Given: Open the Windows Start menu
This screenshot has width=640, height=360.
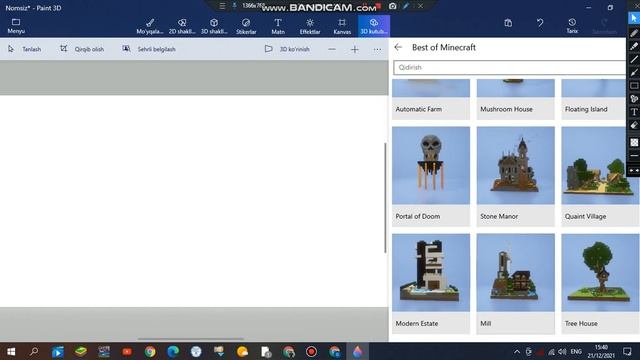Looking at the screenshot, I should [11, 351].
